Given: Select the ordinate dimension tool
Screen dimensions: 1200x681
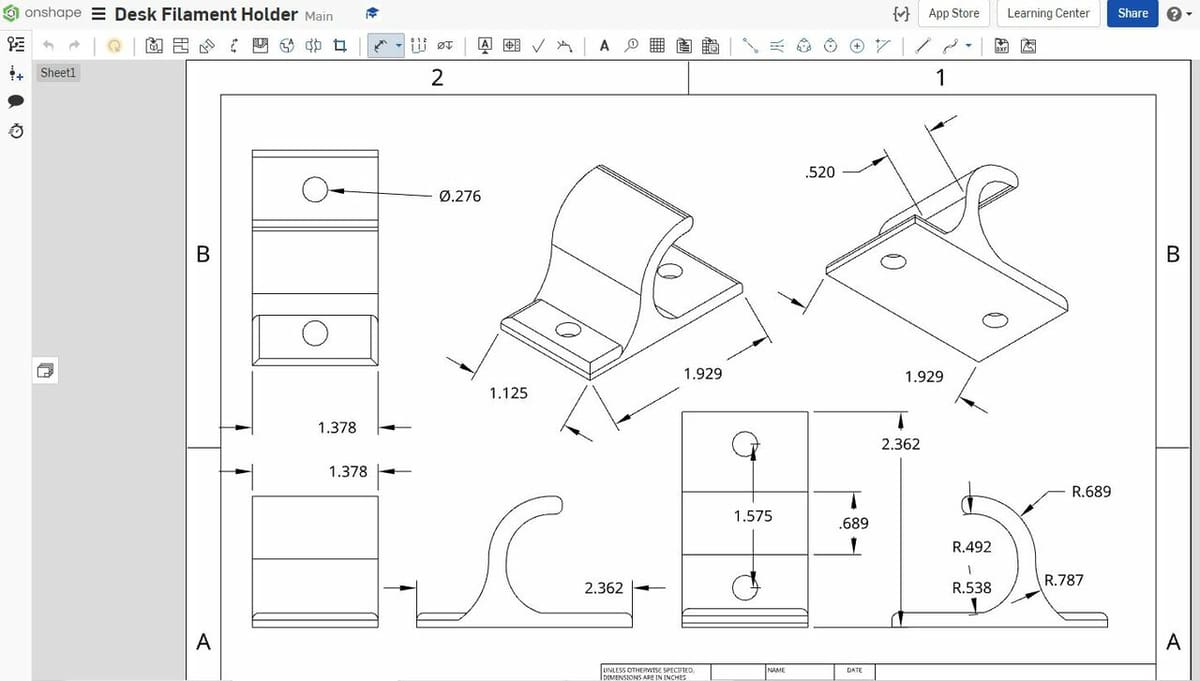Looking at the screenshot, I should 418,46.
